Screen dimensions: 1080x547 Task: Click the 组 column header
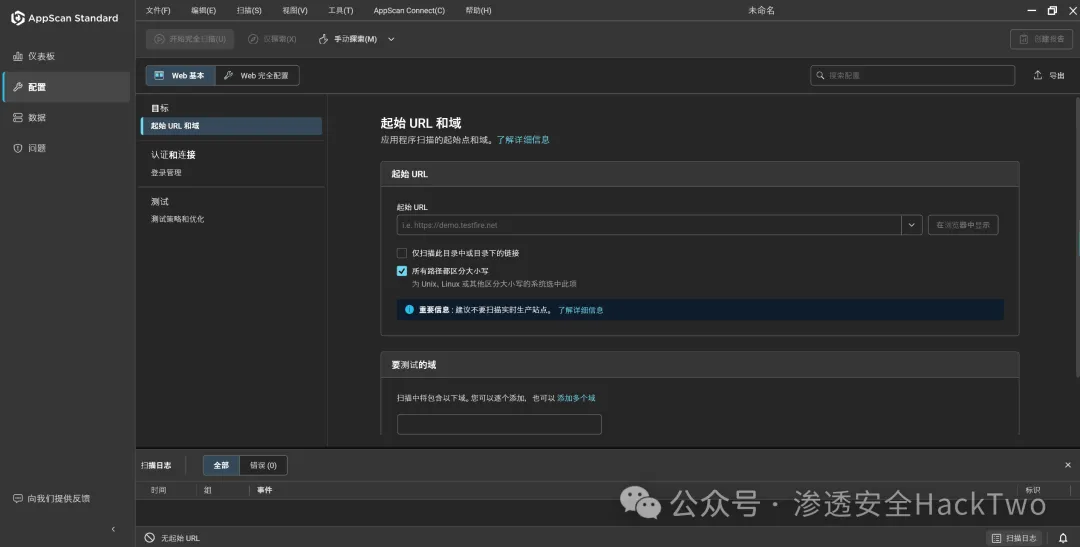[x=208, y=490]
